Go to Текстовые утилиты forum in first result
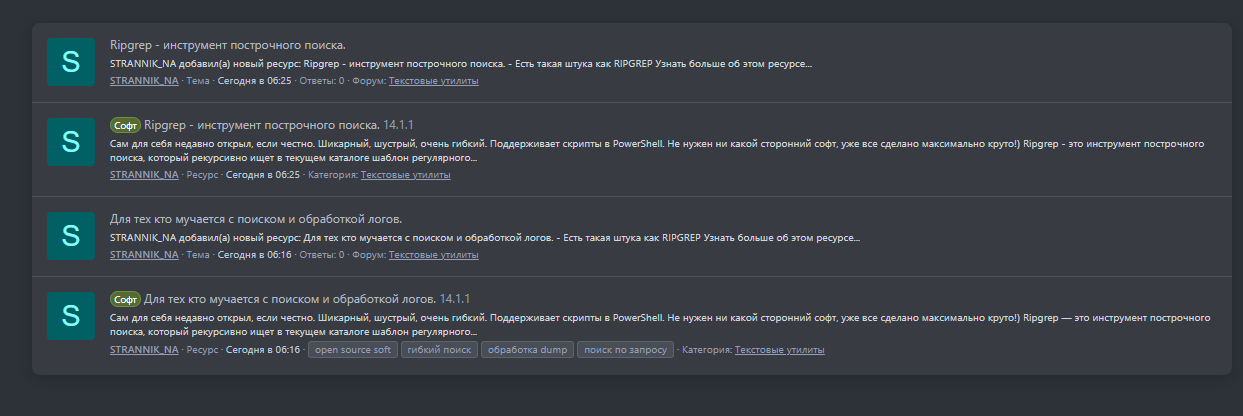Viewport: 1243px width, 416px height. pos(434,81)
